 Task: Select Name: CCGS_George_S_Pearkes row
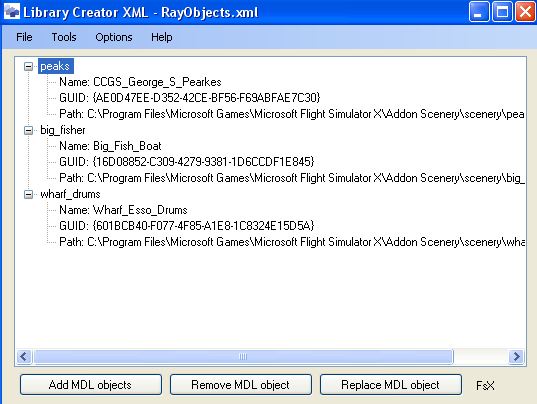140,82
